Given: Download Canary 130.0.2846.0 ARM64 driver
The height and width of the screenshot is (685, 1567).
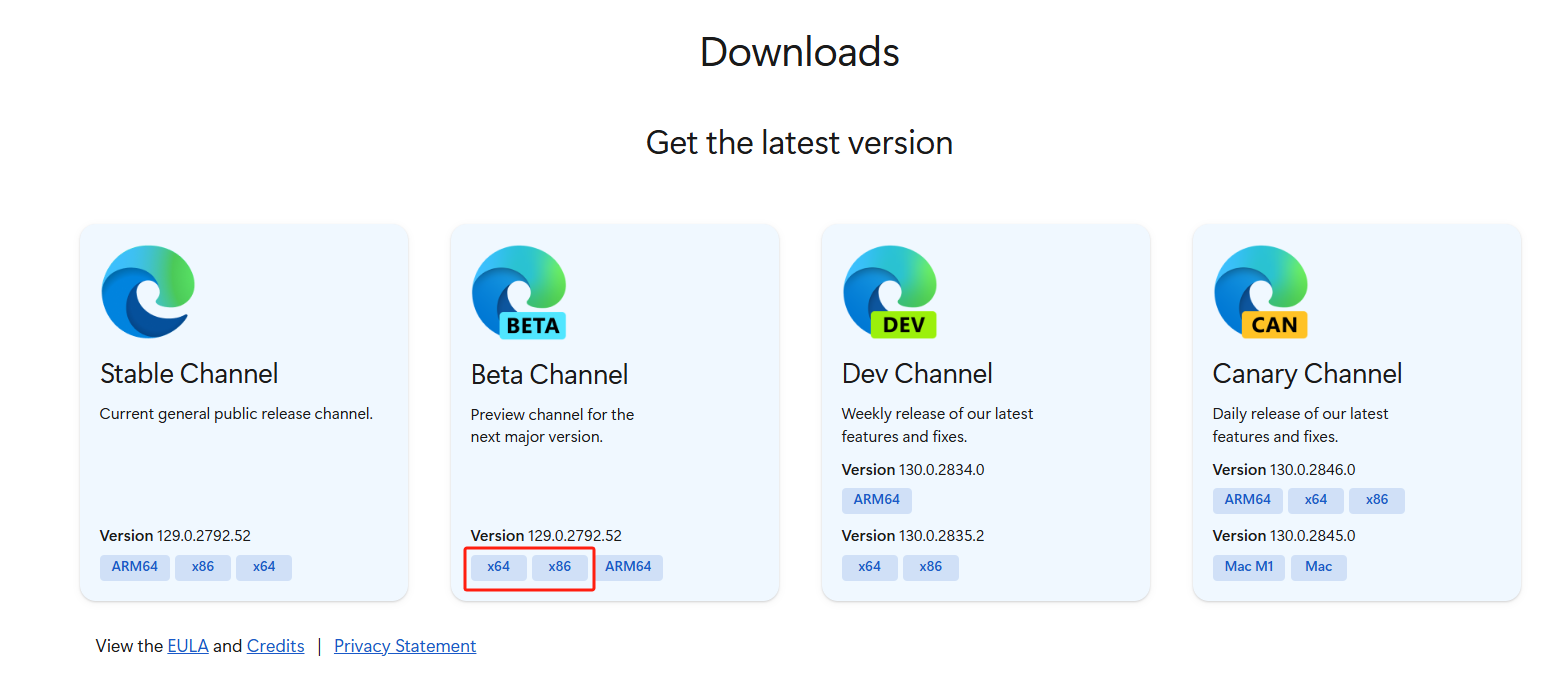Looking at the screenshot, I should pos(1248,500).
